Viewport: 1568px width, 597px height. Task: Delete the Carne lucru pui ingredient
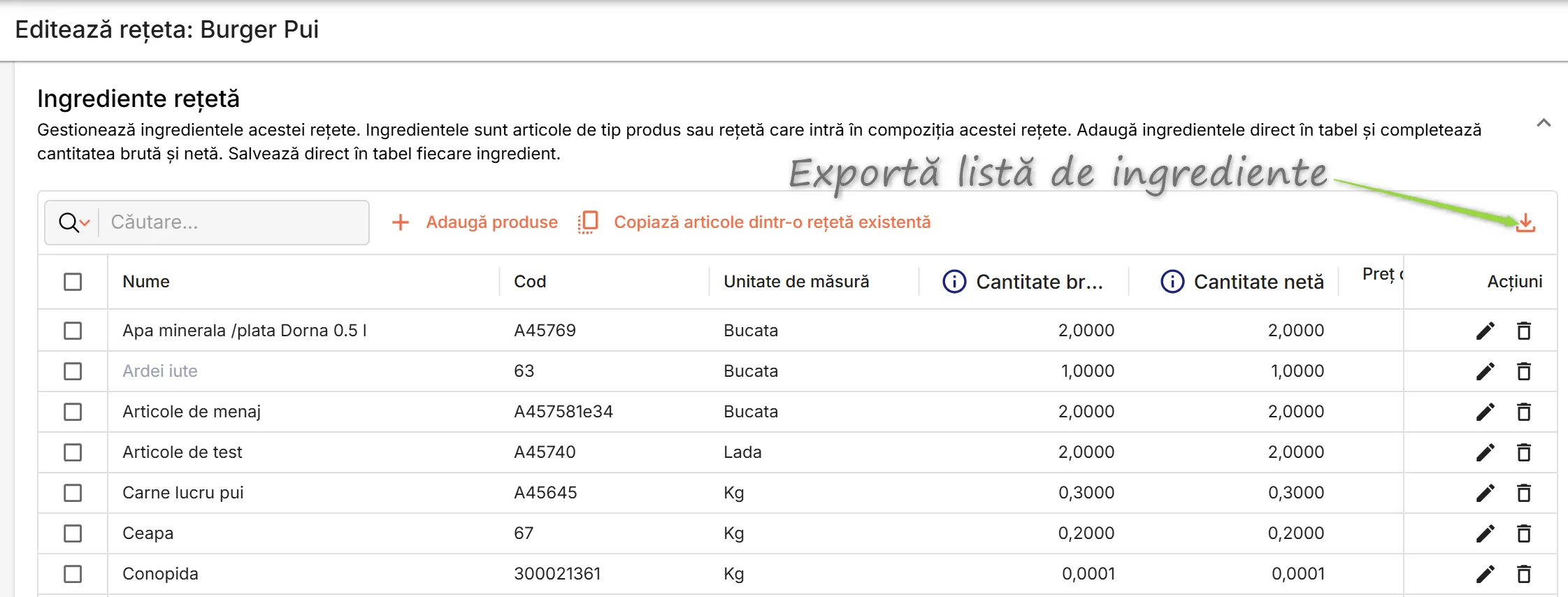point(1524,493)
